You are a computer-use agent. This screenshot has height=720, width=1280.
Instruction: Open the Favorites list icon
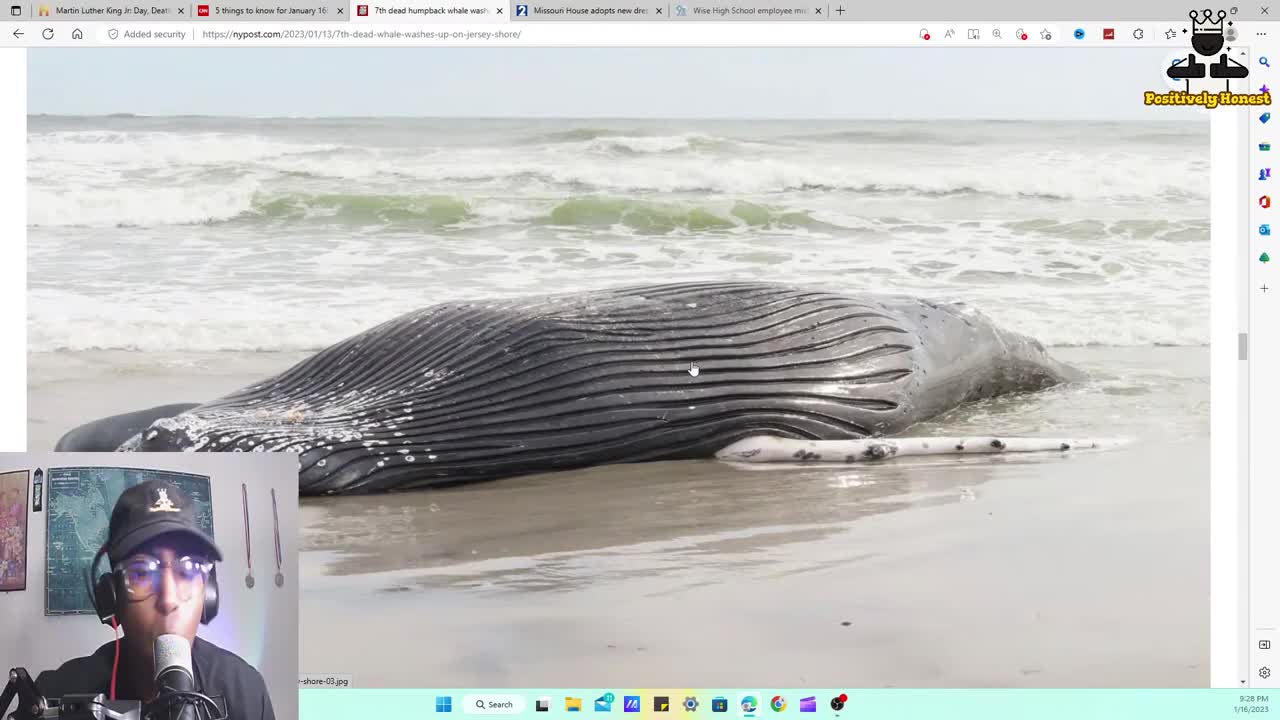click(x=1170, y=34)
